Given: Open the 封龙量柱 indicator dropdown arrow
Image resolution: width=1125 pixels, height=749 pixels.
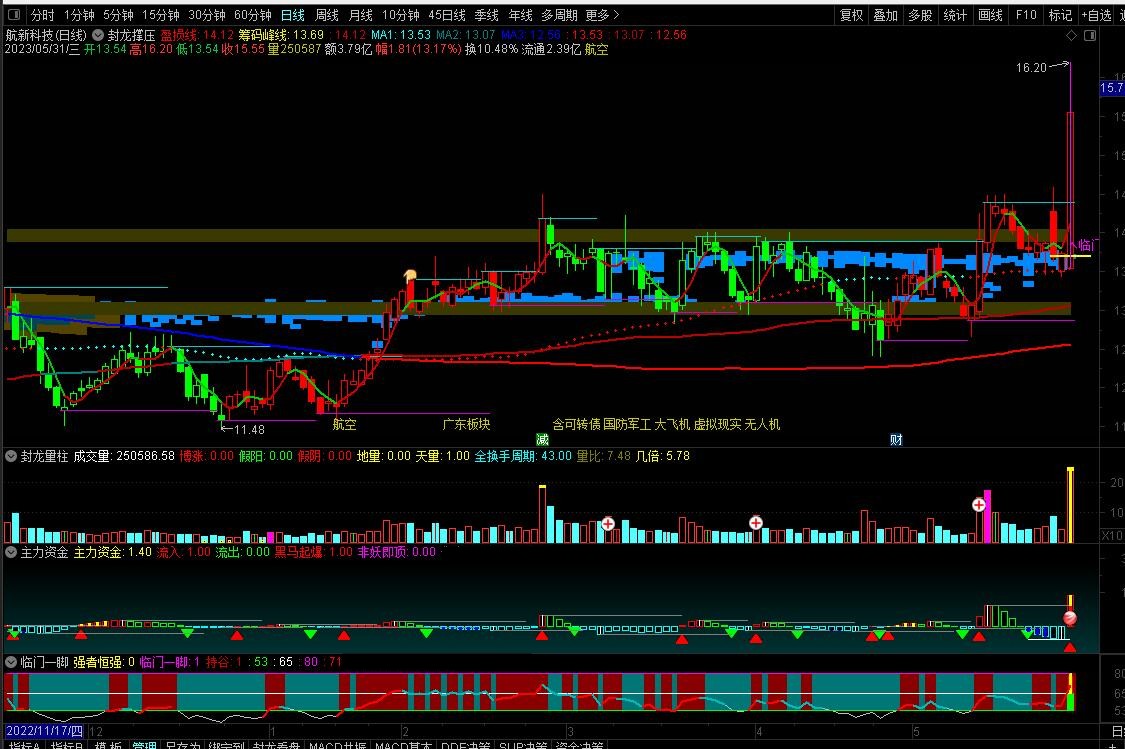Looking at the screenshot, I should 11,456.
